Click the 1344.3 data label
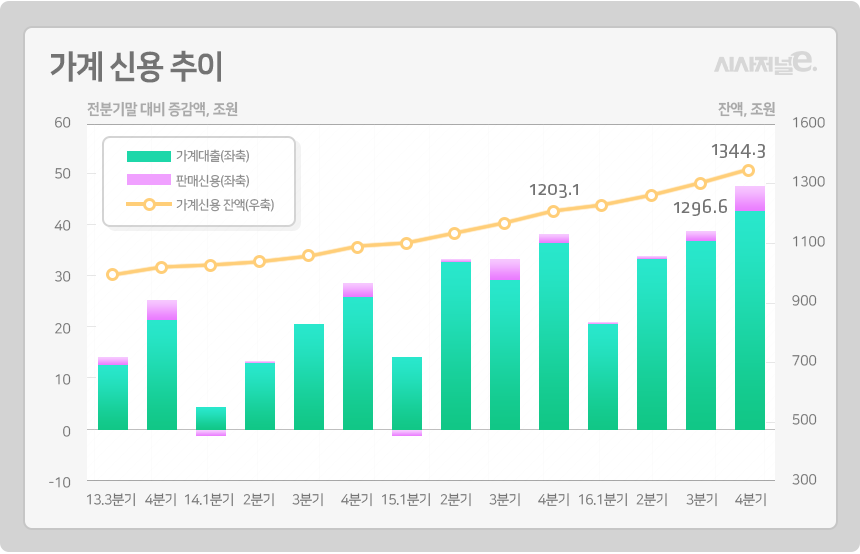The width and height of the screenshot is (860, 554). pos(738,151)
